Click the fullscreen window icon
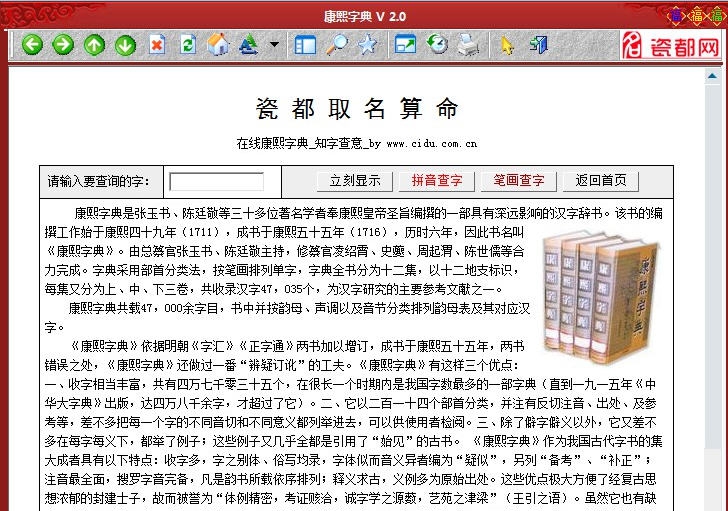Image resolution: width=728 pixels, height=511 pixels. pyautogui.click(x=405, y=45)
